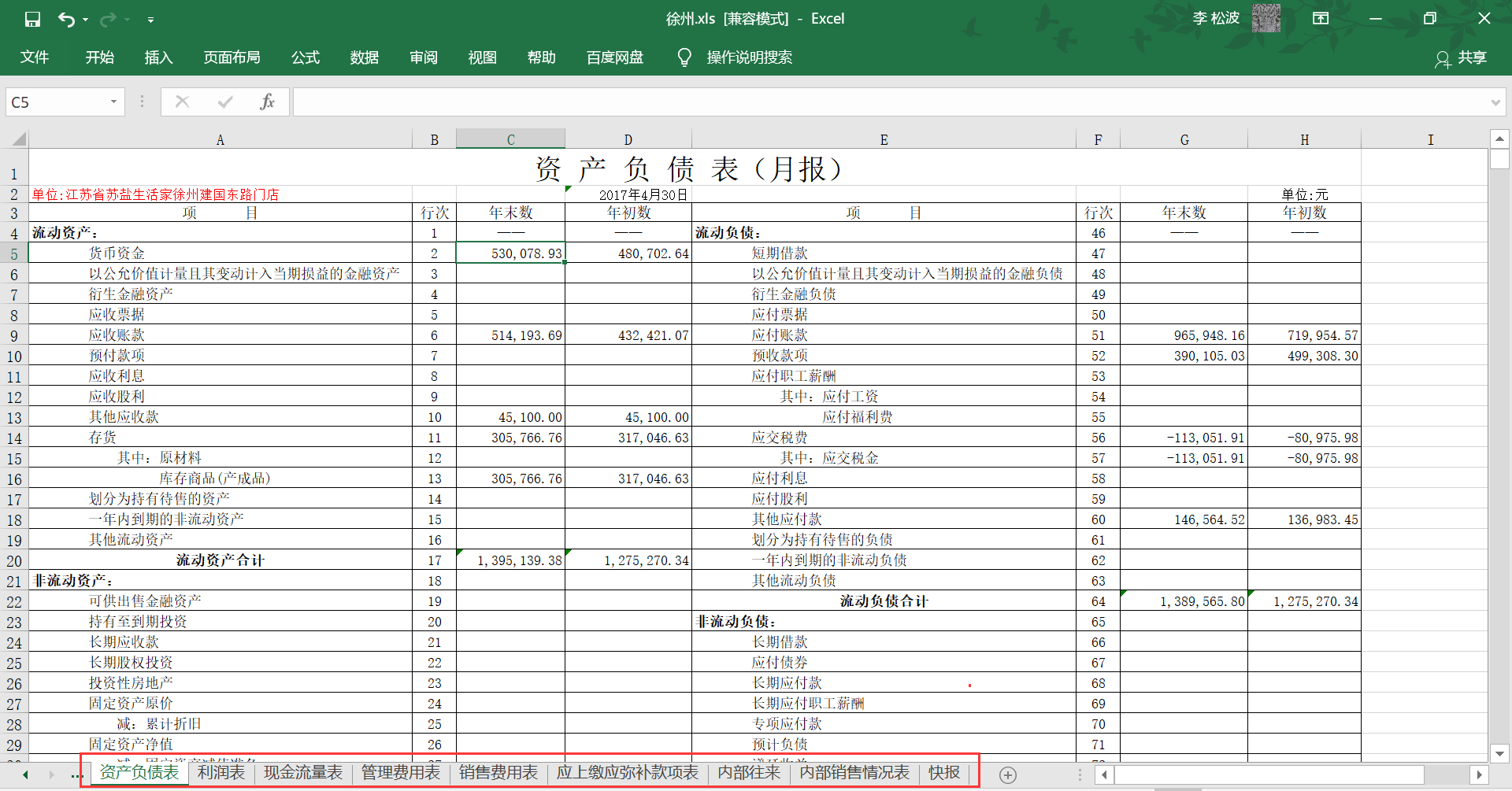Viewport: 1512px width, 791px height.
Task: Select cell with value 530,078.93
Action: 510,253
